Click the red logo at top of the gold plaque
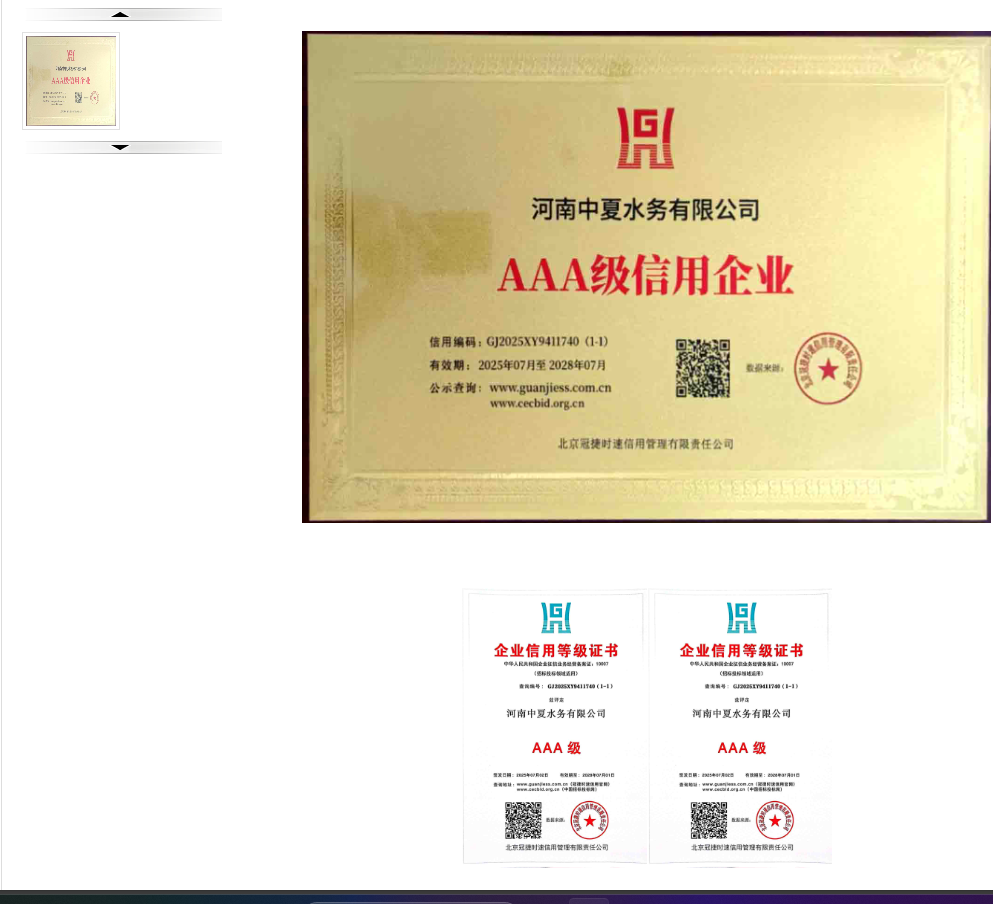 (645, 138)
